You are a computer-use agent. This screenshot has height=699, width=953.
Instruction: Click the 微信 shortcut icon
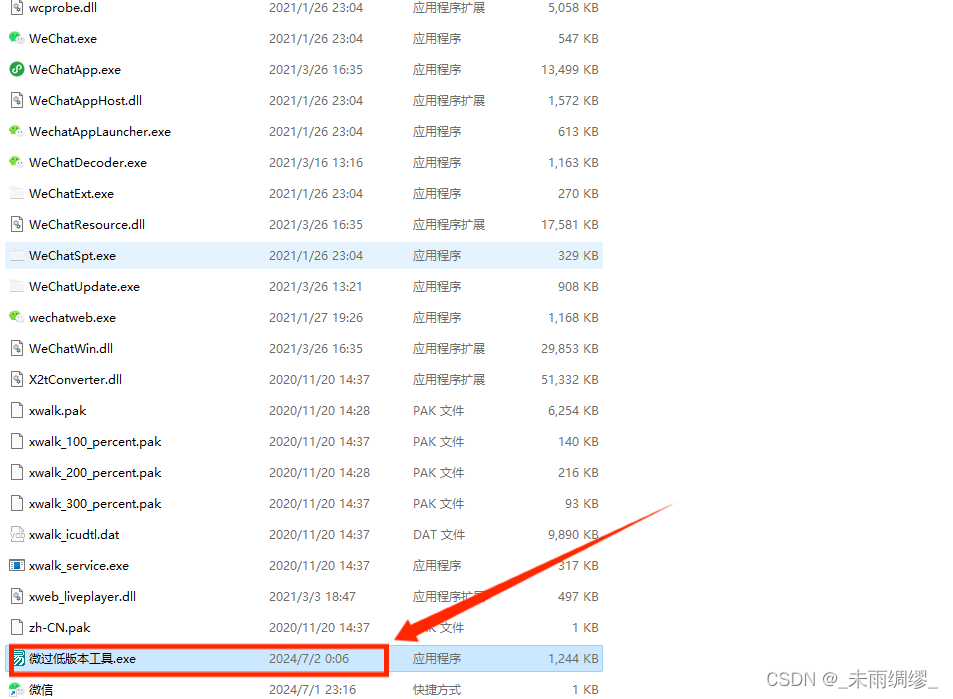[16, 689]
